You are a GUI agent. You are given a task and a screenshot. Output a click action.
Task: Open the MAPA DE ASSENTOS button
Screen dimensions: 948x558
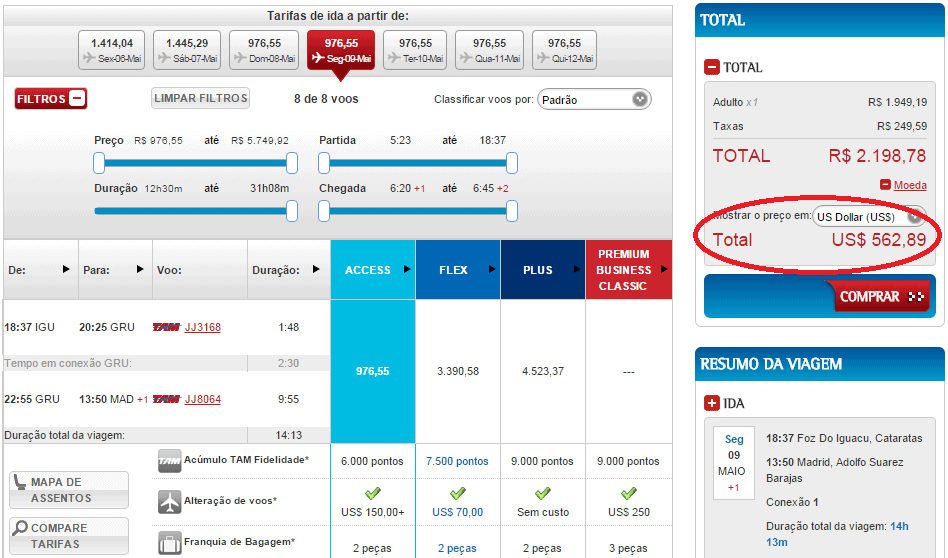pyautogui.click(x=69, y=490)
